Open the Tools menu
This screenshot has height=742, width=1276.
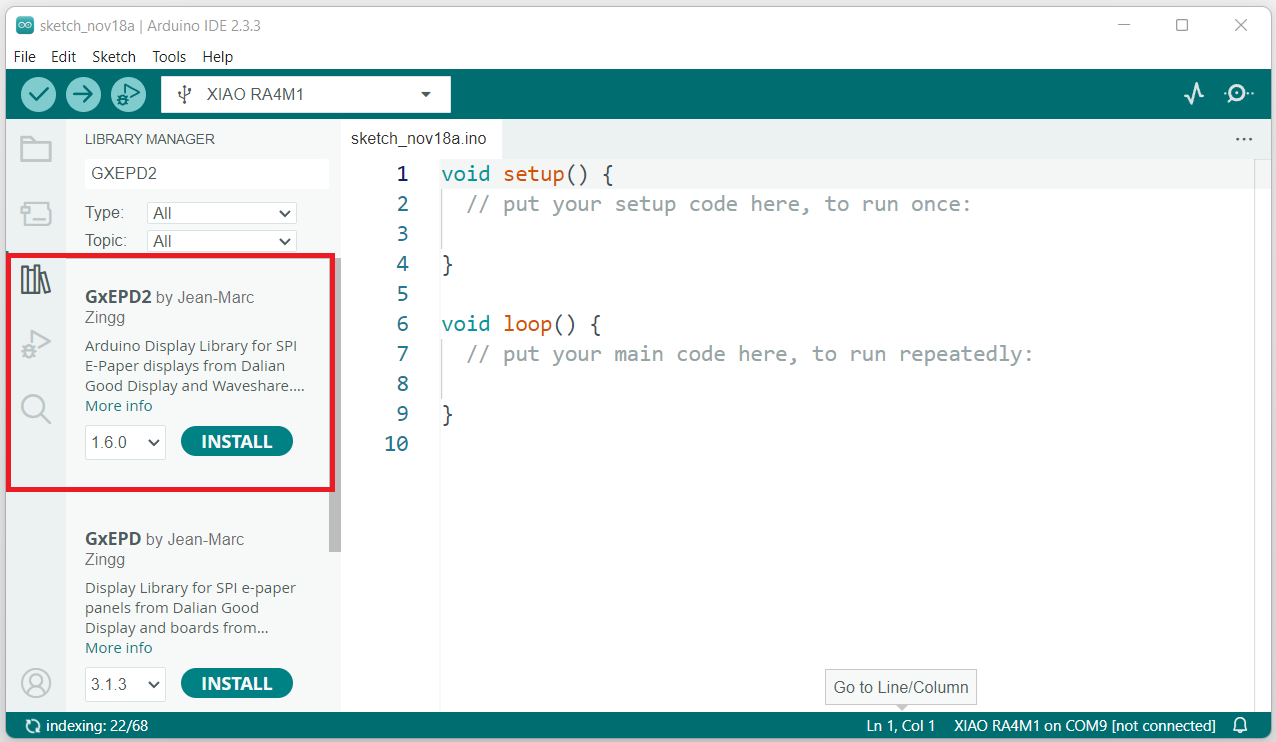(169, 57)
